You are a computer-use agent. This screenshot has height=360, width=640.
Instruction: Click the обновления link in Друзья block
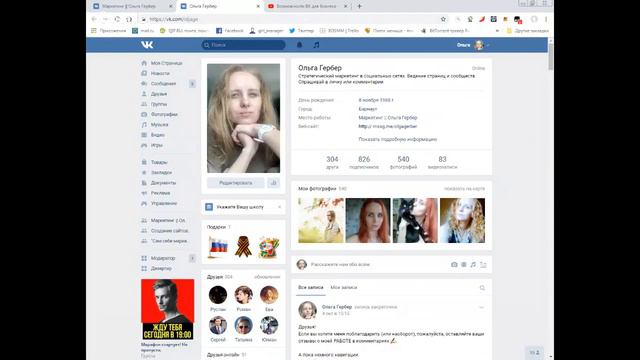(267, 277)
